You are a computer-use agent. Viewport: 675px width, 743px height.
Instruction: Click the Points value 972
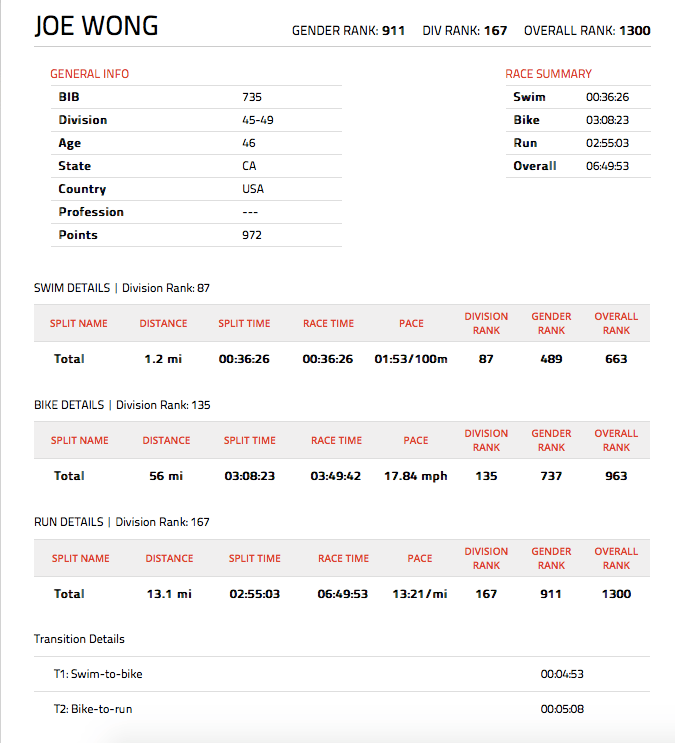pos(252,235)
